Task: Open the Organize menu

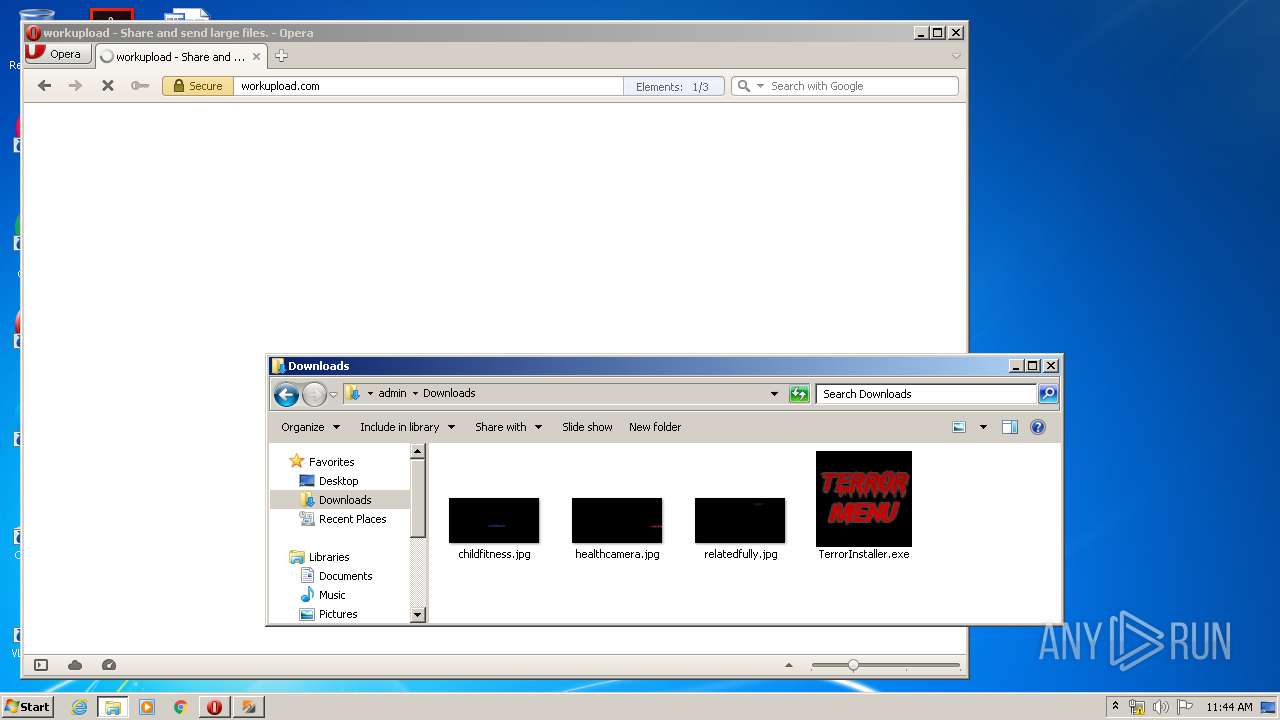Action: (310, 427)
